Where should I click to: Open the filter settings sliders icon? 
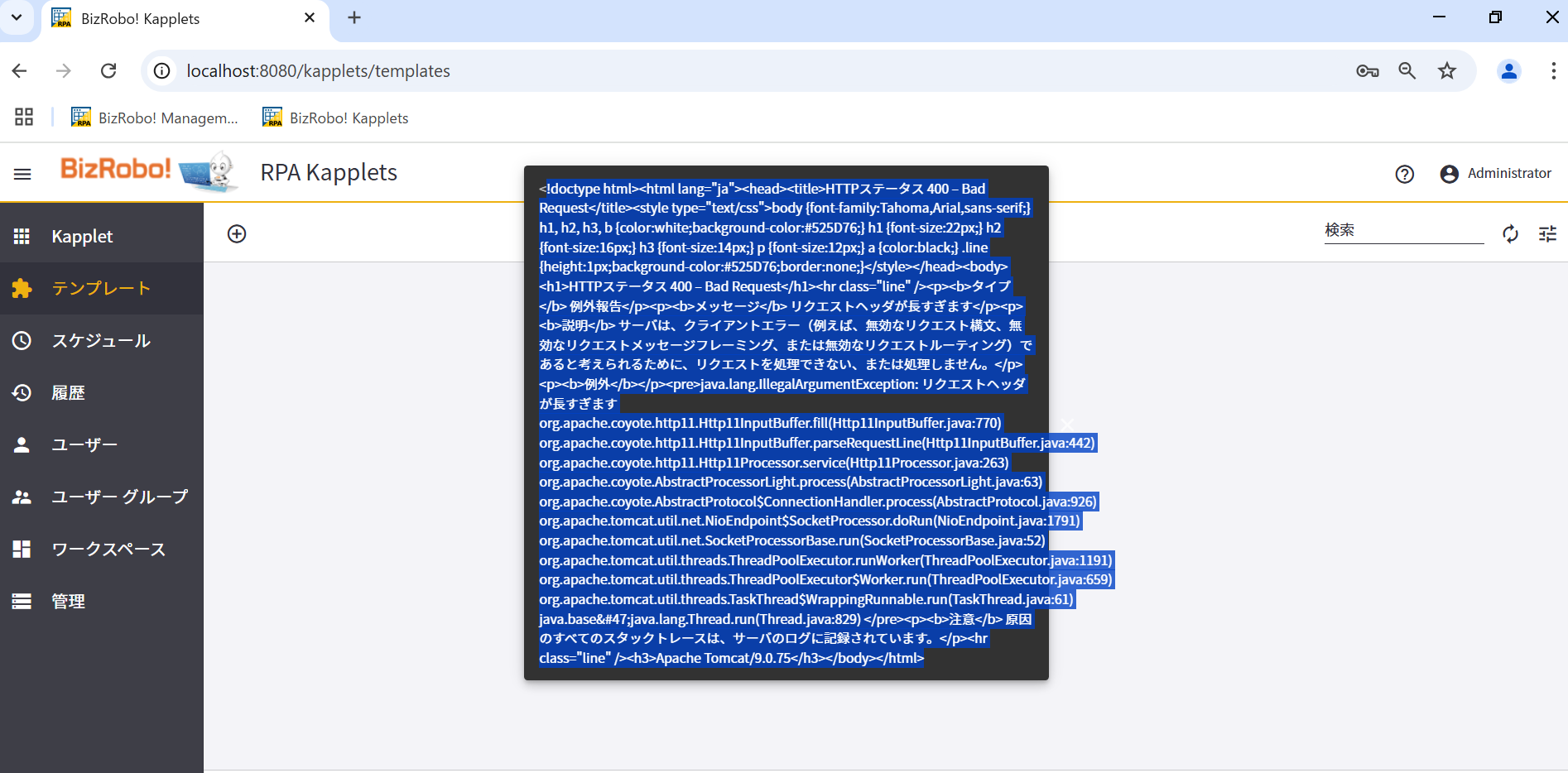pyautogui.click(x=1547, y=234)
